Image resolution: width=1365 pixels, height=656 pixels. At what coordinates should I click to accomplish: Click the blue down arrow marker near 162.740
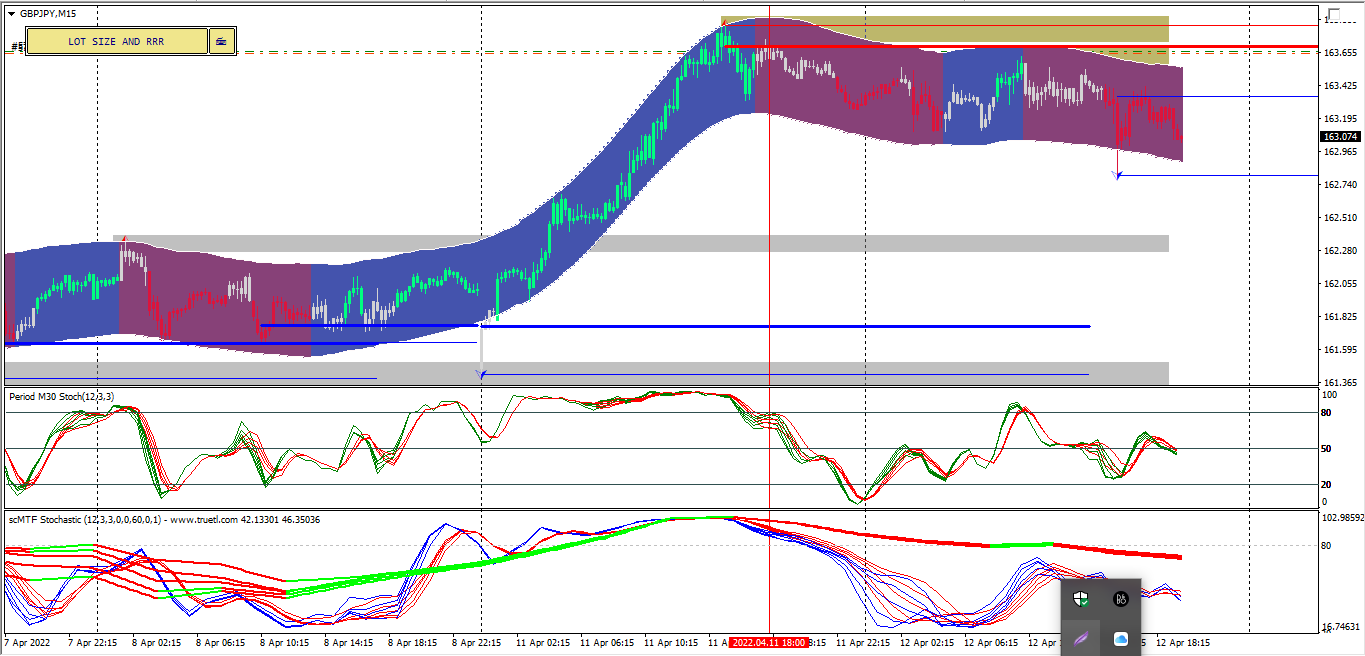click(x=1118, y=175)
